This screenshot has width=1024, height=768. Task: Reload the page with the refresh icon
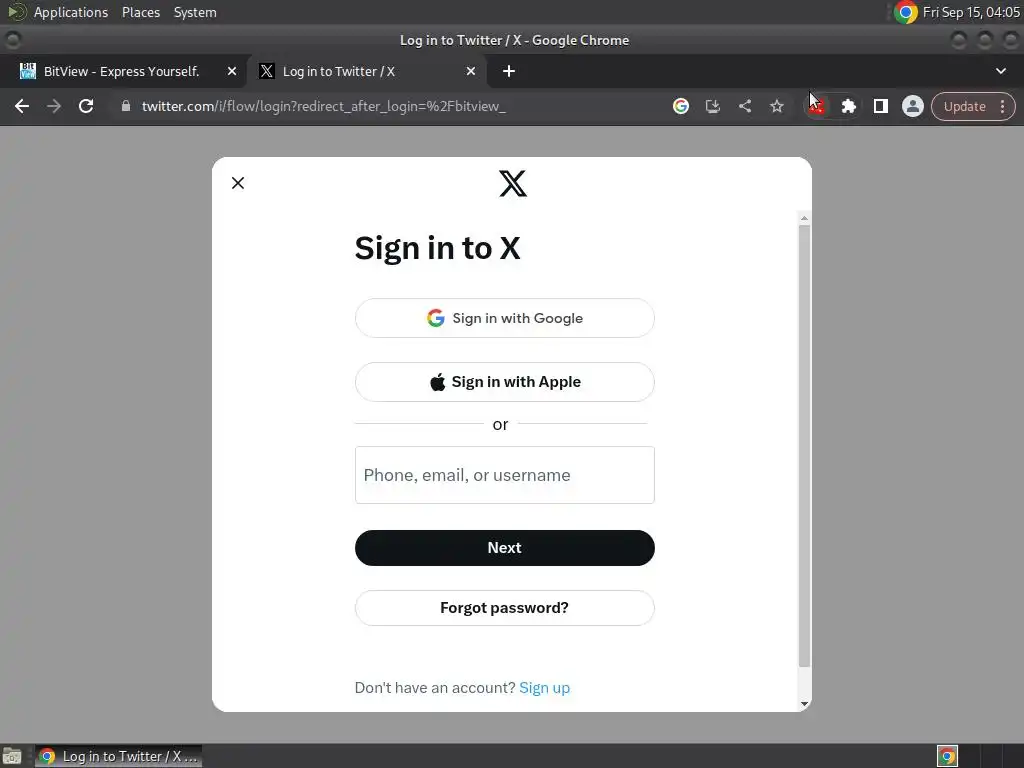click(x=86, y=106)
